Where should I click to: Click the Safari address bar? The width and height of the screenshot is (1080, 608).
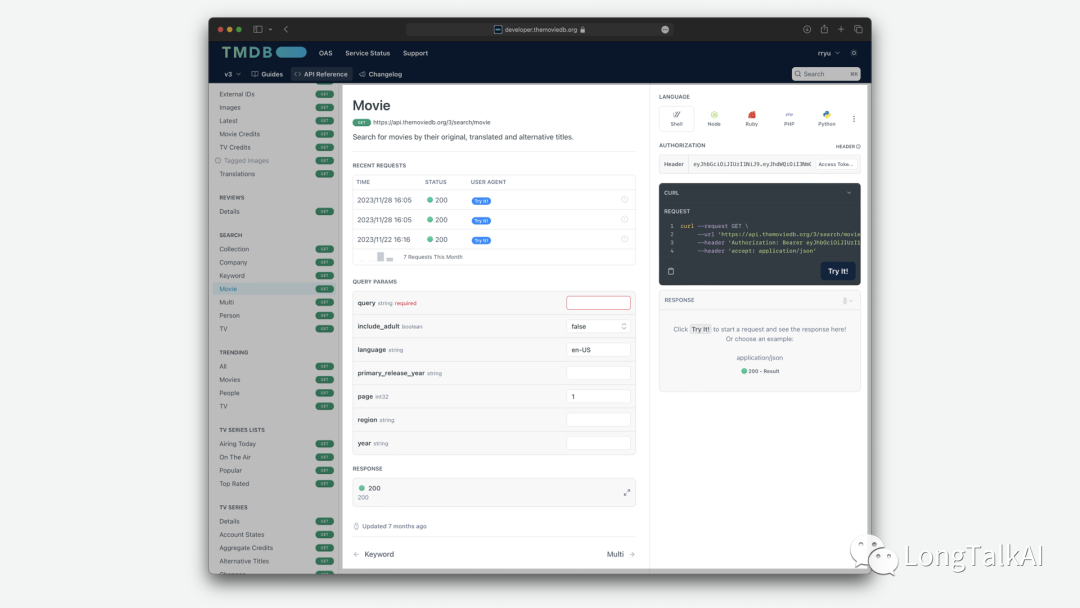[x=538, y=30]
